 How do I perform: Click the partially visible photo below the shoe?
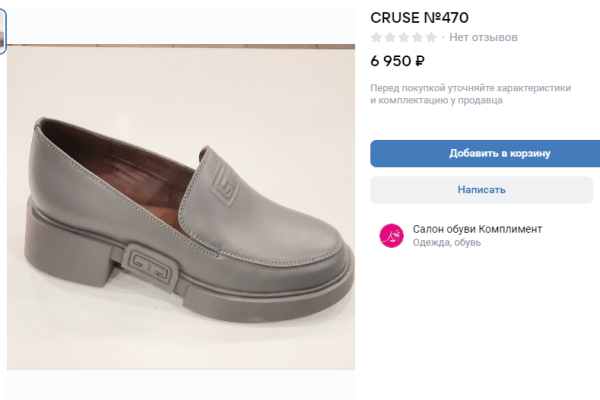click(180, 386)
